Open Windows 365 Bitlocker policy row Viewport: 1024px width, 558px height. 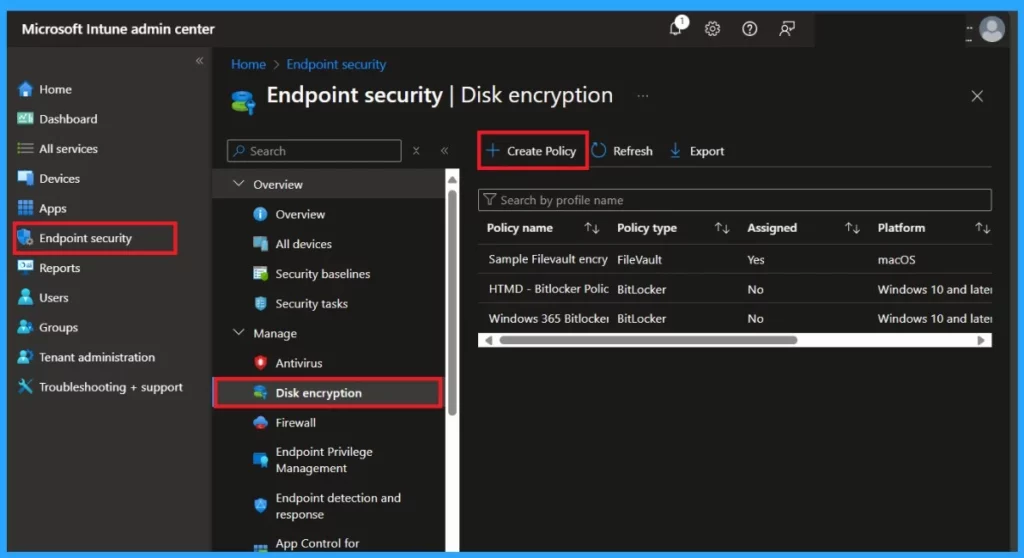[548, 318]
